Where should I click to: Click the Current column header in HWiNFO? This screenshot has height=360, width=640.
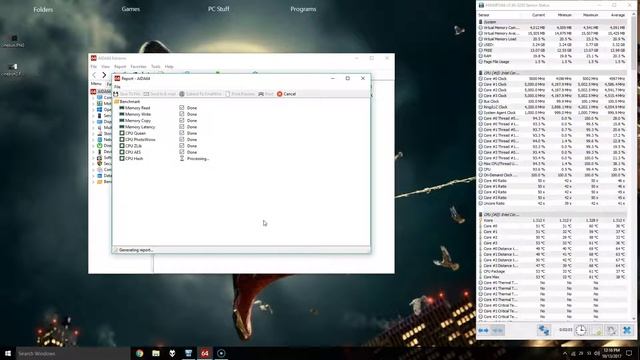538,15
